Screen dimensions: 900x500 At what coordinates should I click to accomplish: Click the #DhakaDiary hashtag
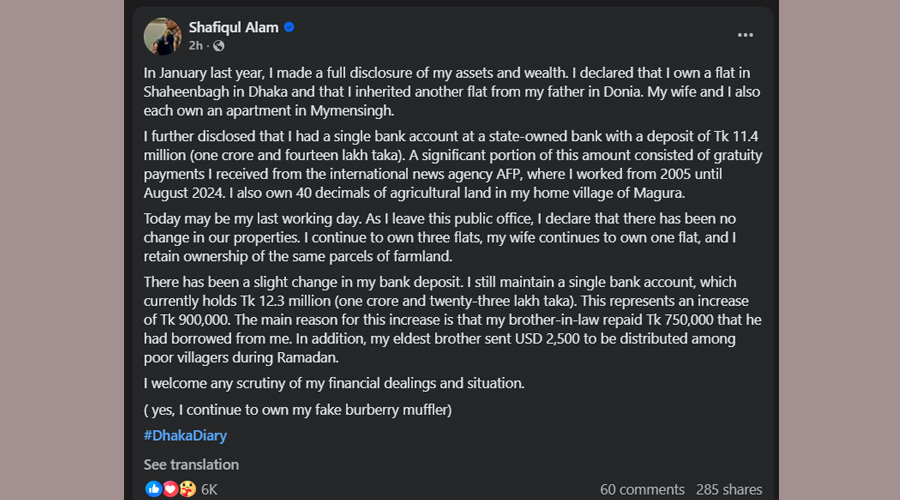tap(184, 435)
